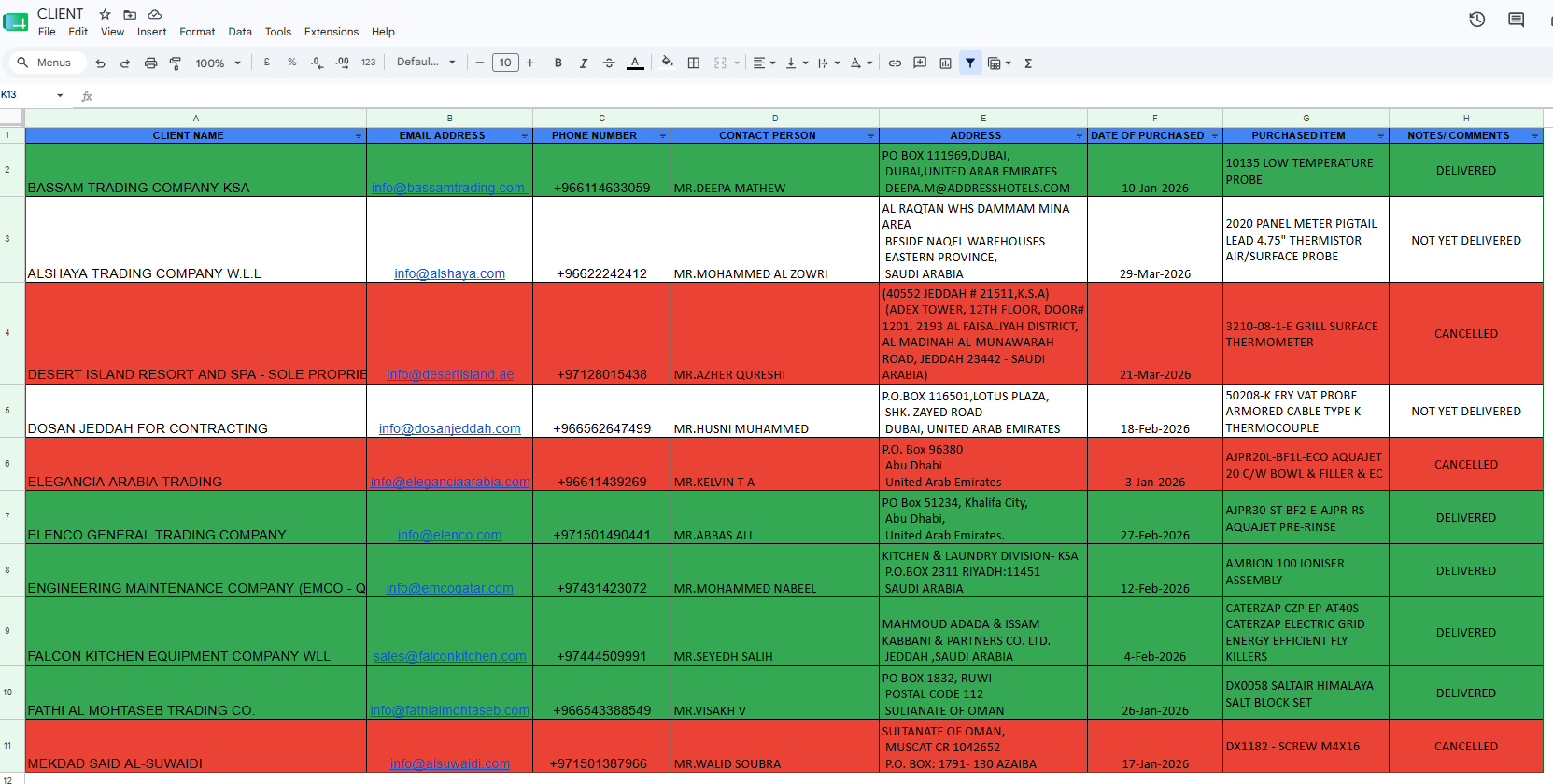Format as percent

tap(292, 63)
